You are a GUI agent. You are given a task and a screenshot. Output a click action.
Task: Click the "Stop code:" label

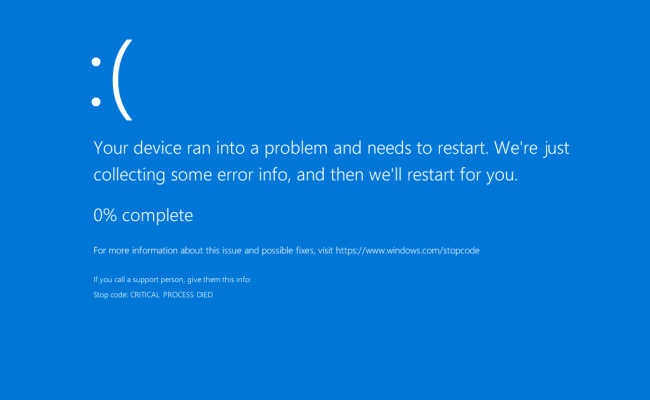110,296
